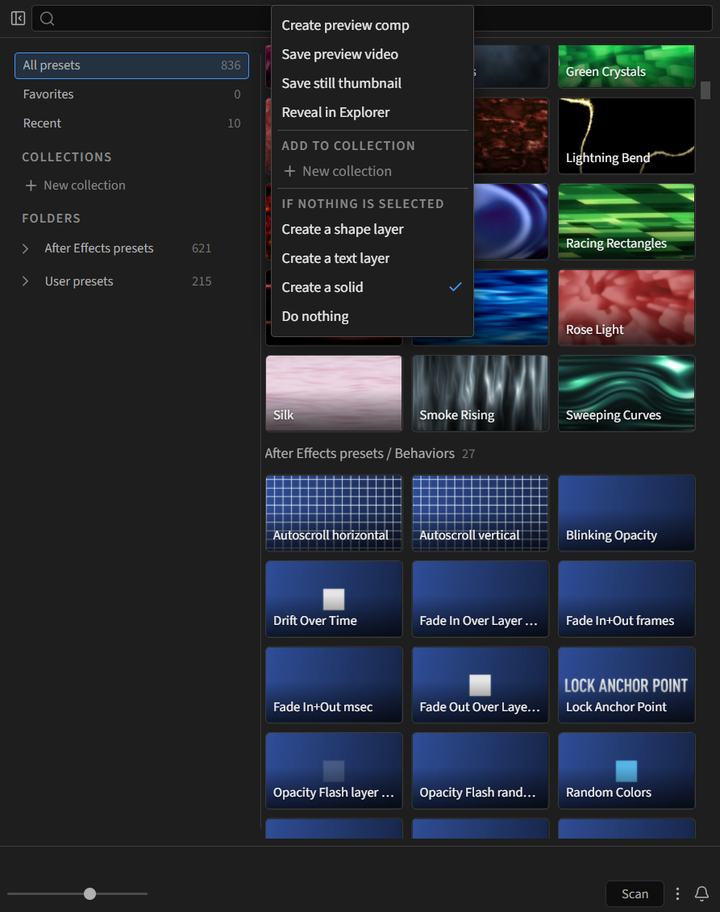Select the Green Crystals preset thumbnail
720x912 pixels.
point(626,66)
